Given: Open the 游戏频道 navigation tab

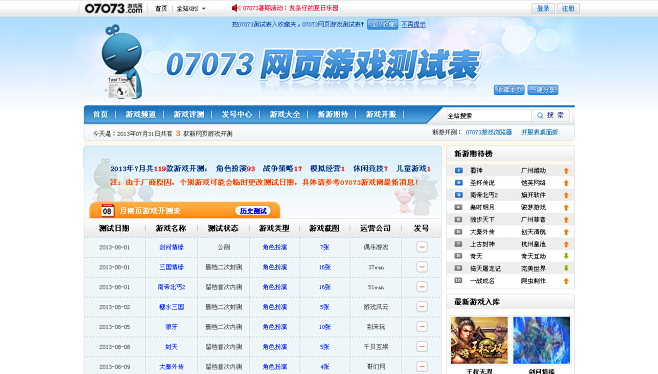Looking at the screenshot, I should [141, 114].
